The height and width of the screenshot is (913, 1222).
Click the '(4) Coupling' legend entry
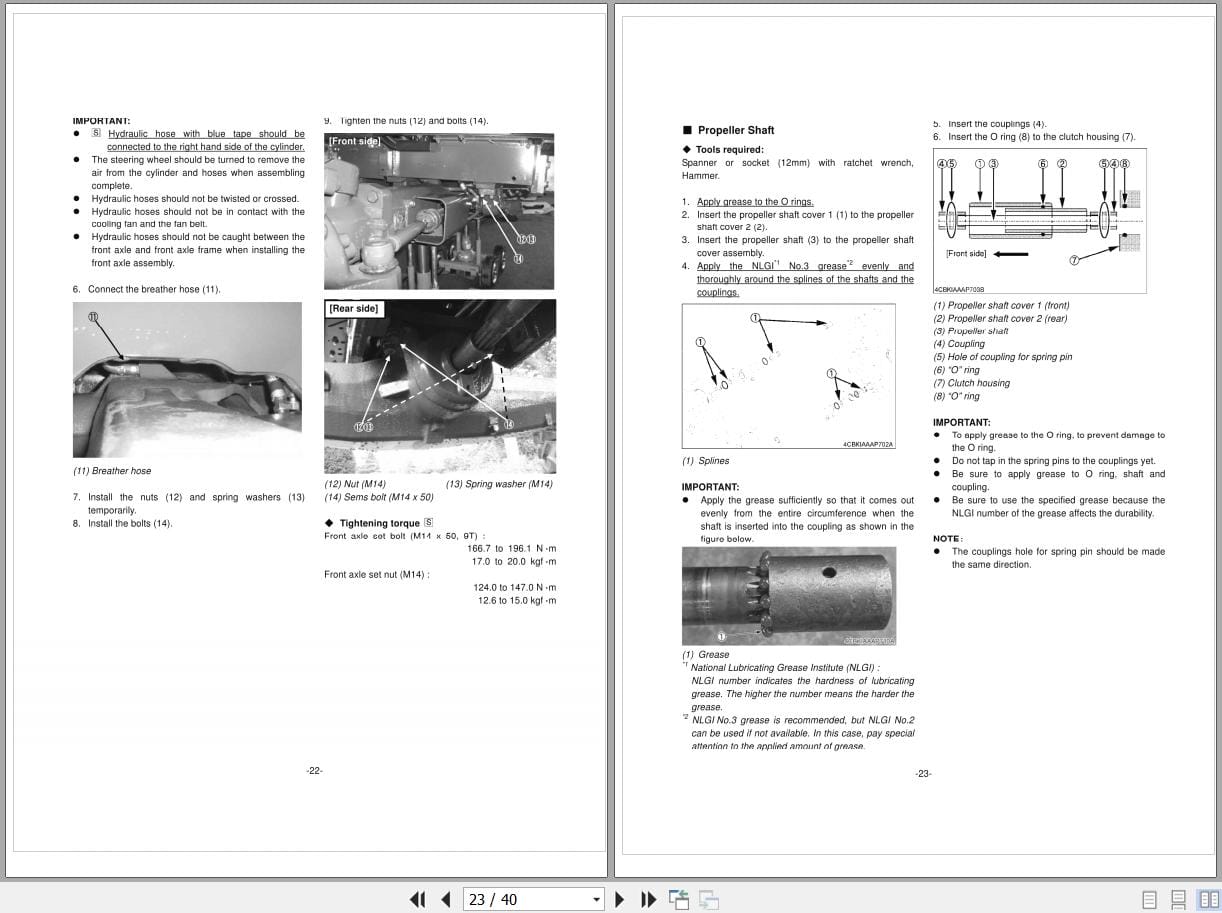coord(959,344)
